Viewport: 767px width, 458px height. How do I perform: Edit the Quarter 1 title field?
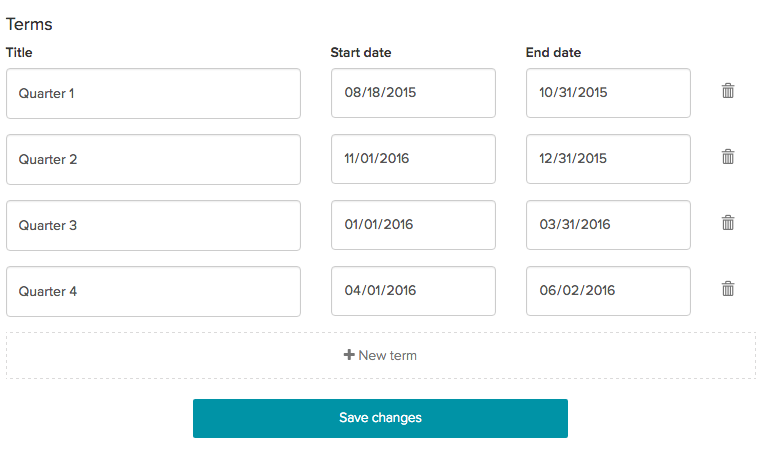coord(154,93)
